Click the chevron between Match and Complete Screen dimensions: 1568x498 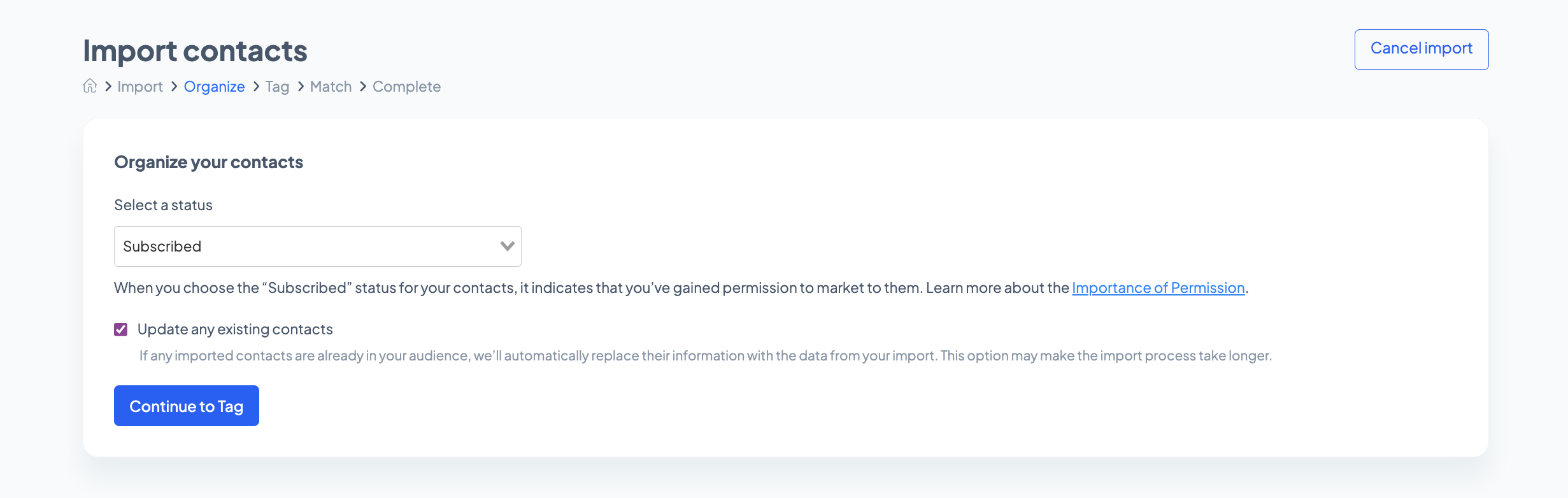[x=363, y=86]
